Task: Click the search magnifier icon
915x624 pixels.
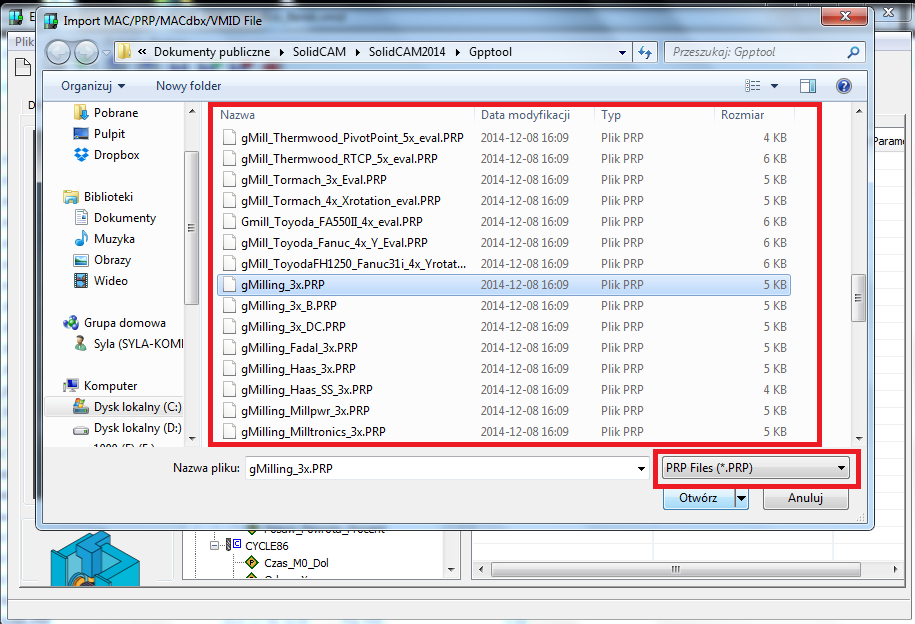Action: pyautogui.click(x=853, y=52)
